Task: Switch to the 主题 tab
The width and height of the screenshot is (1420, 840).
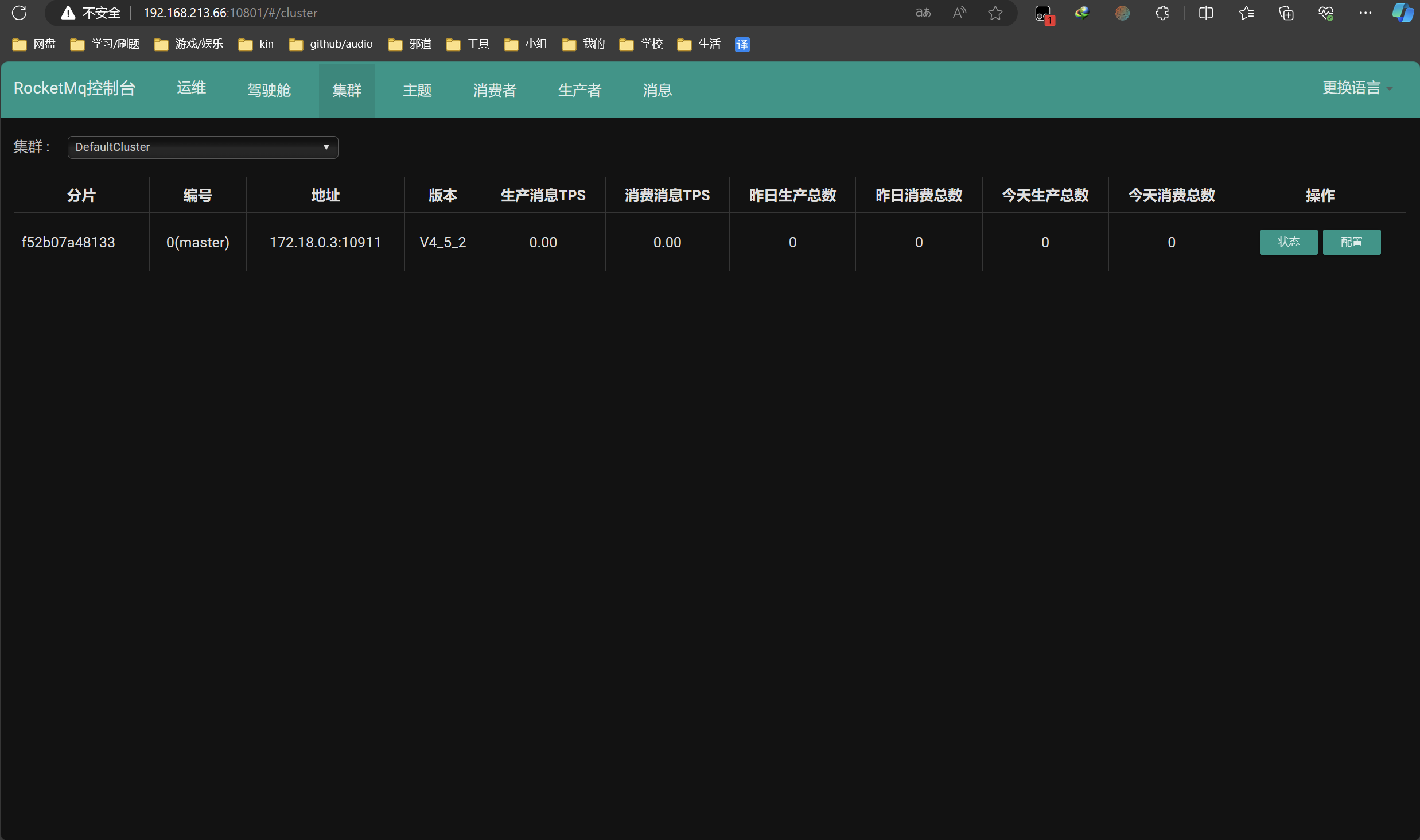Action: (x=417, y=90)
